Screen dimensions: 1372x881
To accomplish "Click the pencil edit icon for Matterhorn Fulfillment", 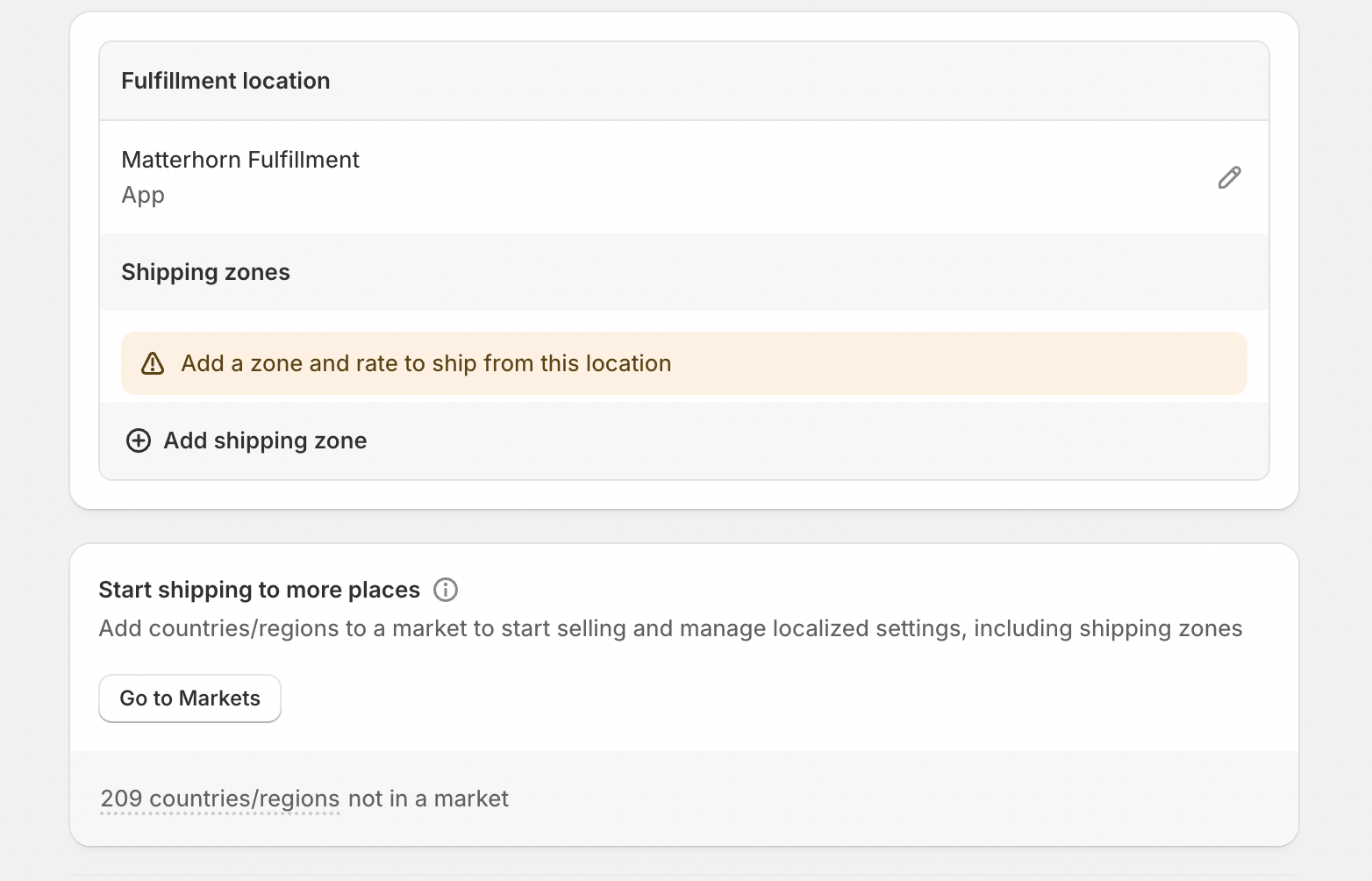I will click(1229, 177).
